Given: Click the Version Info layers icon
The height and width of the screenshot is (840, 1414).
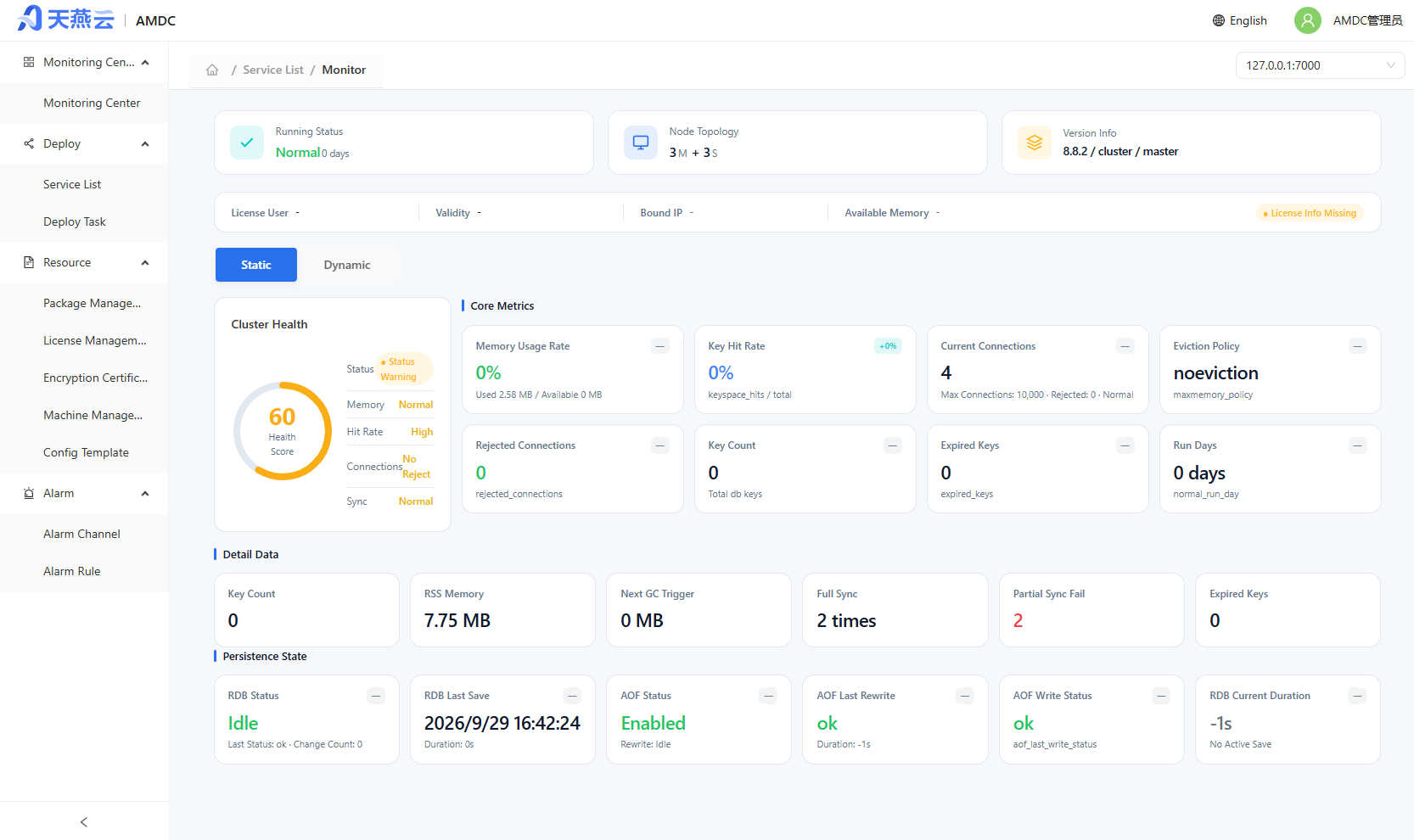Looking at the screenshot, I should point(1035,143).
